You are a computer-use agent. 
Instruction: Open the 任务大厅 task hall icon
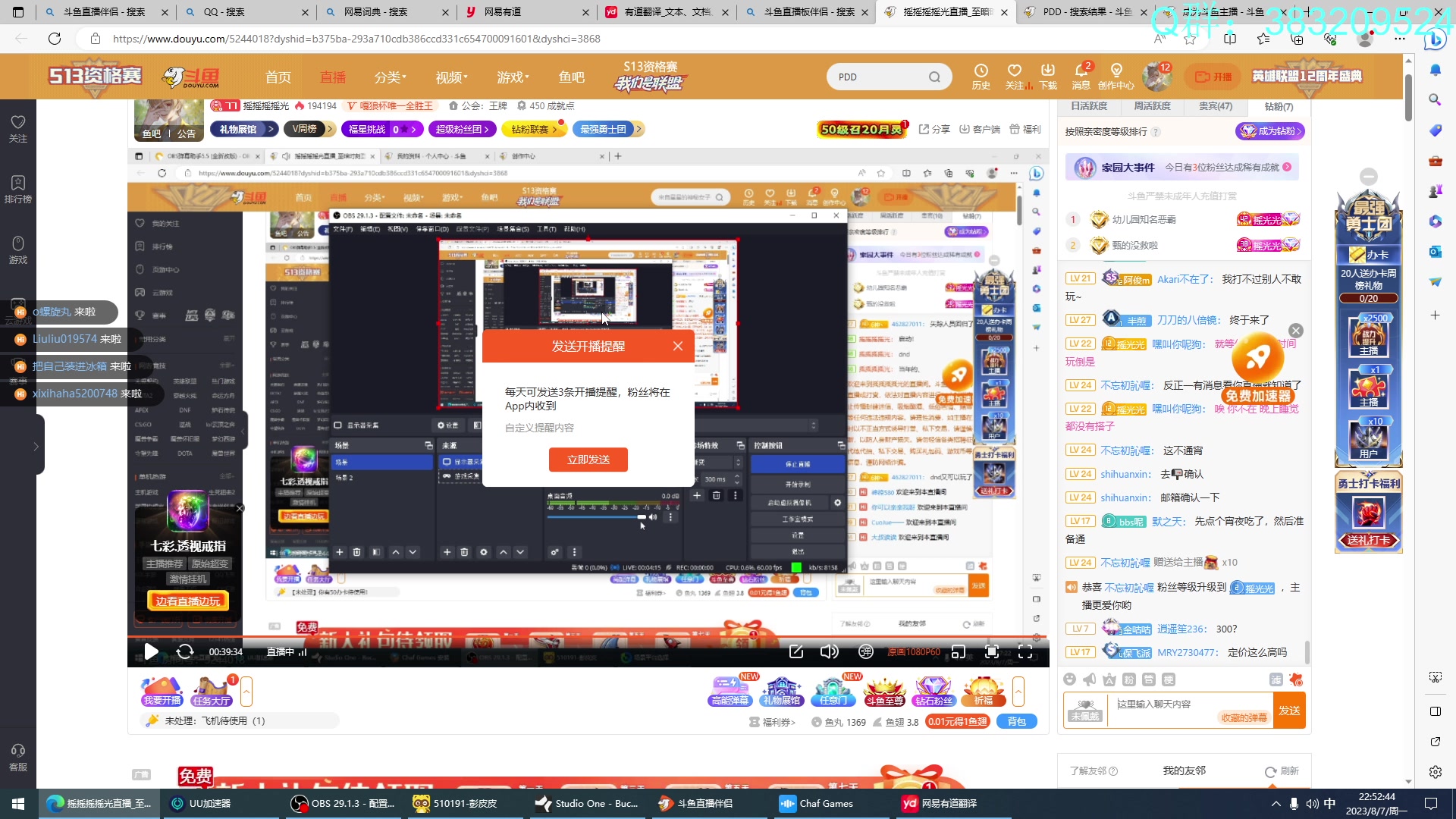click(x=212, y=691)
